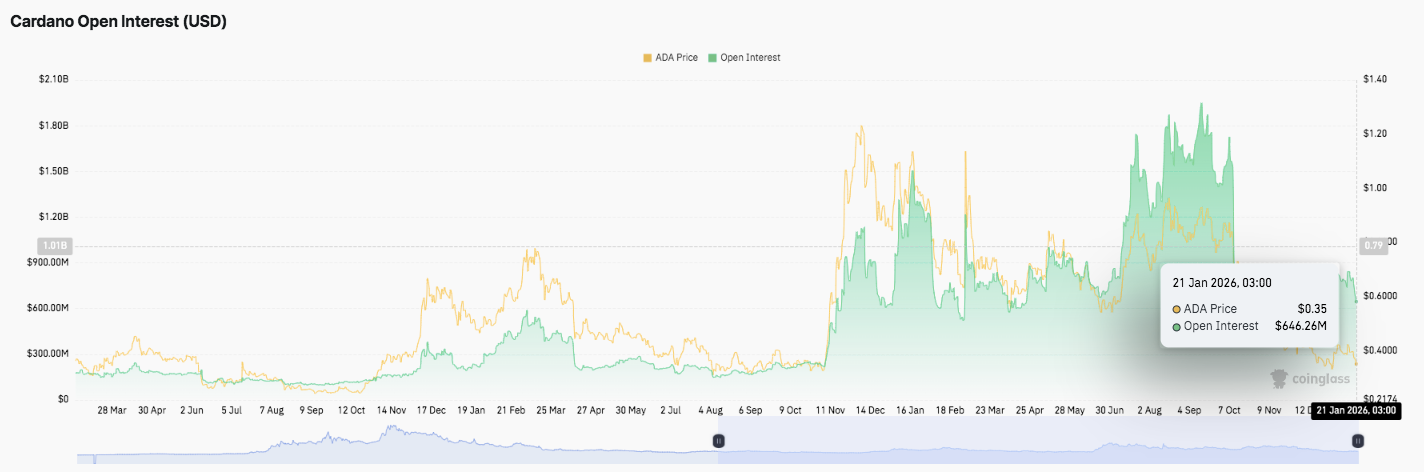Image resolution: width=1424 pixels, height=472 pixels.
Task: Click the 25 Mar date label on x-axis
Action: (x=550, y=410)
